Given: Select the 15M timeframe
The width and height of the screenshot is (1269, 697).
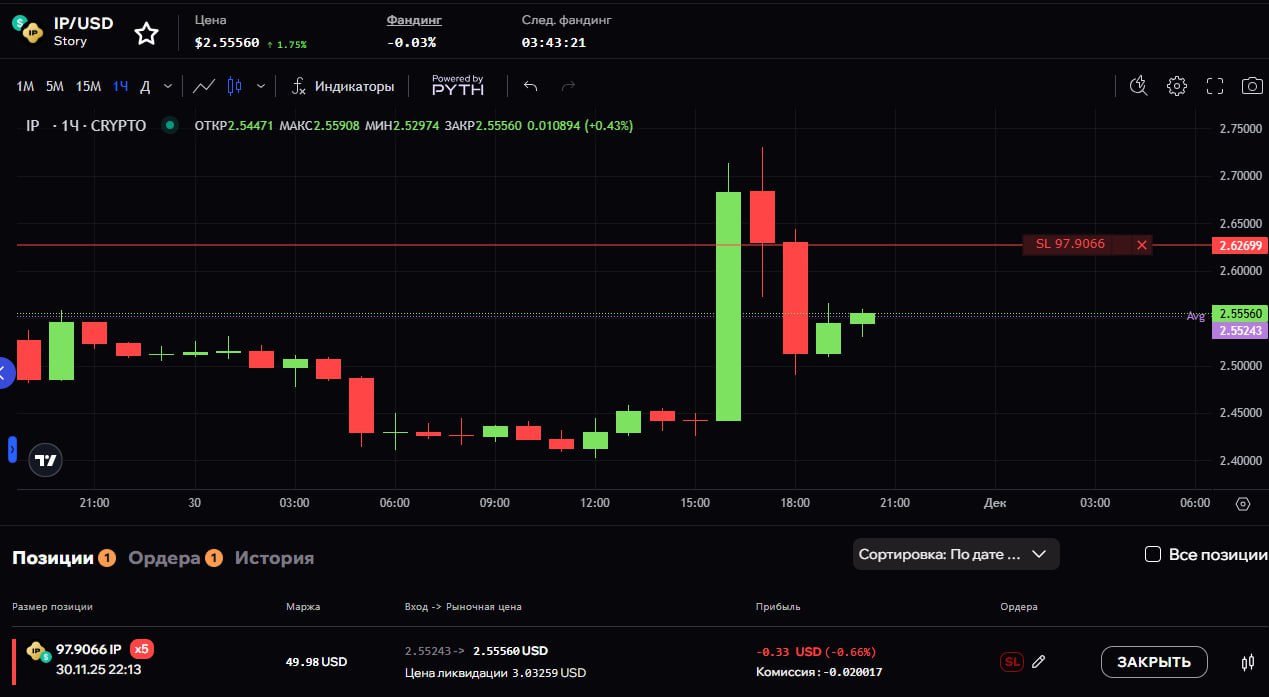Looking at the screenshot, I should 88,86.
